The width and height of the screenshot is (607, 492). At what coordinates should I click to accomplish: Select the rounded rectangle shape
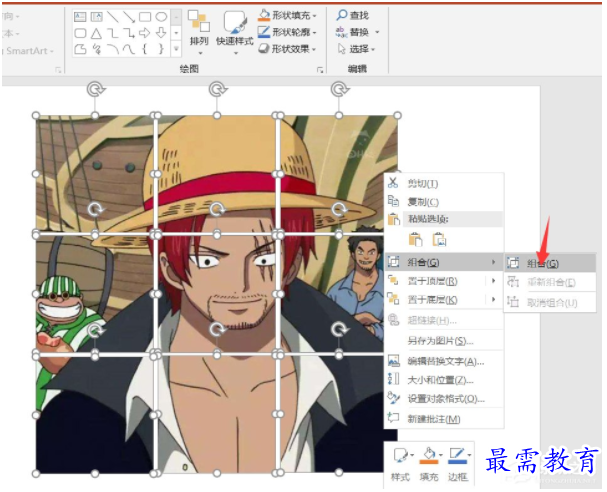[80, 33]
